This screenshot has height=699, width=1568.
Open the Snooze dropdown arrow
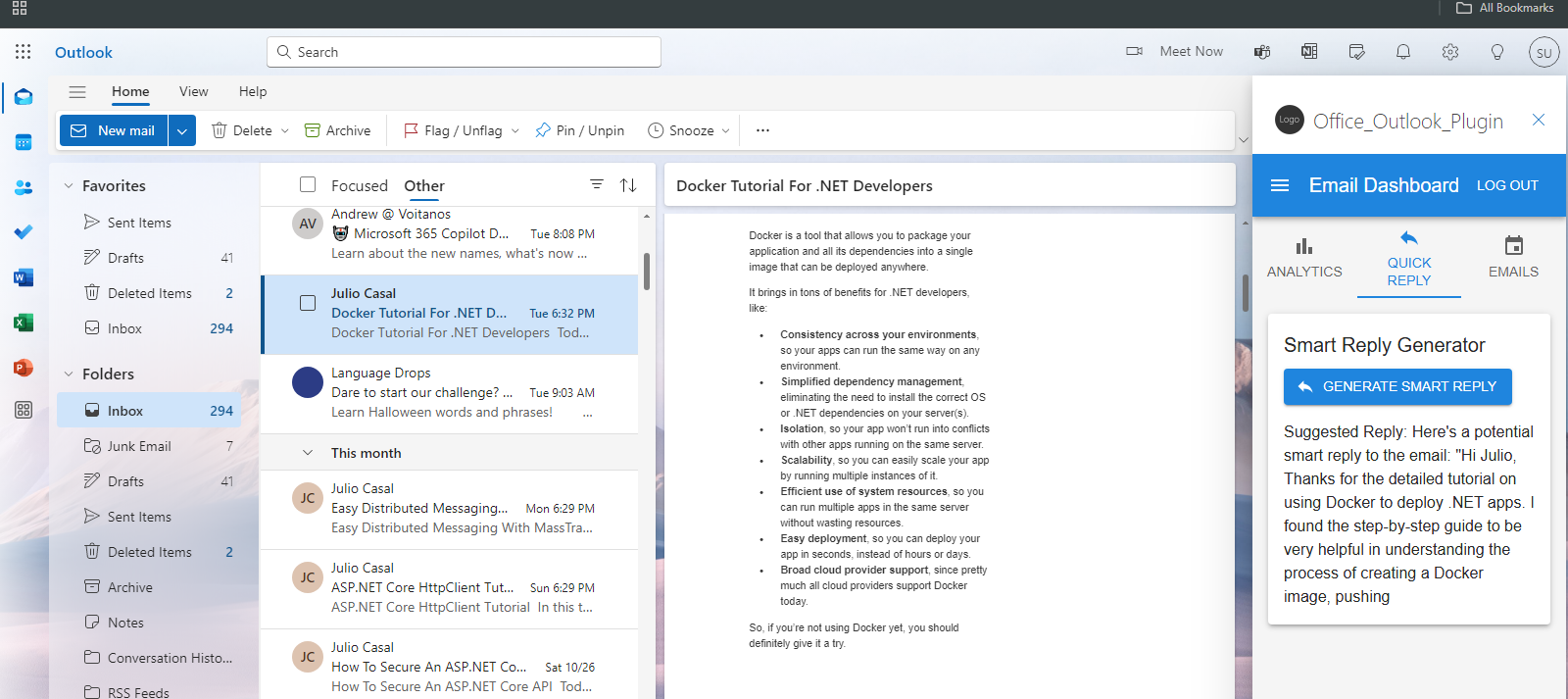[725, 130]
